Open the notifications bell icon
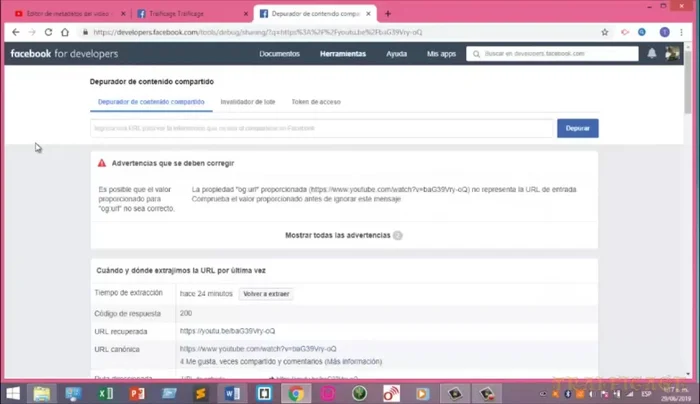This screenshot has width=700, height=404. pos(652,53)
